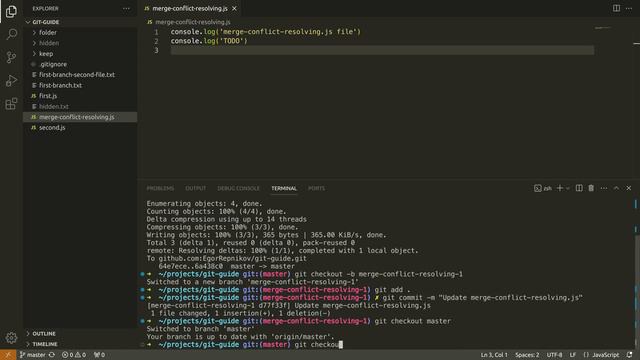
Task: Close the terminal panel
Action: 629,188
